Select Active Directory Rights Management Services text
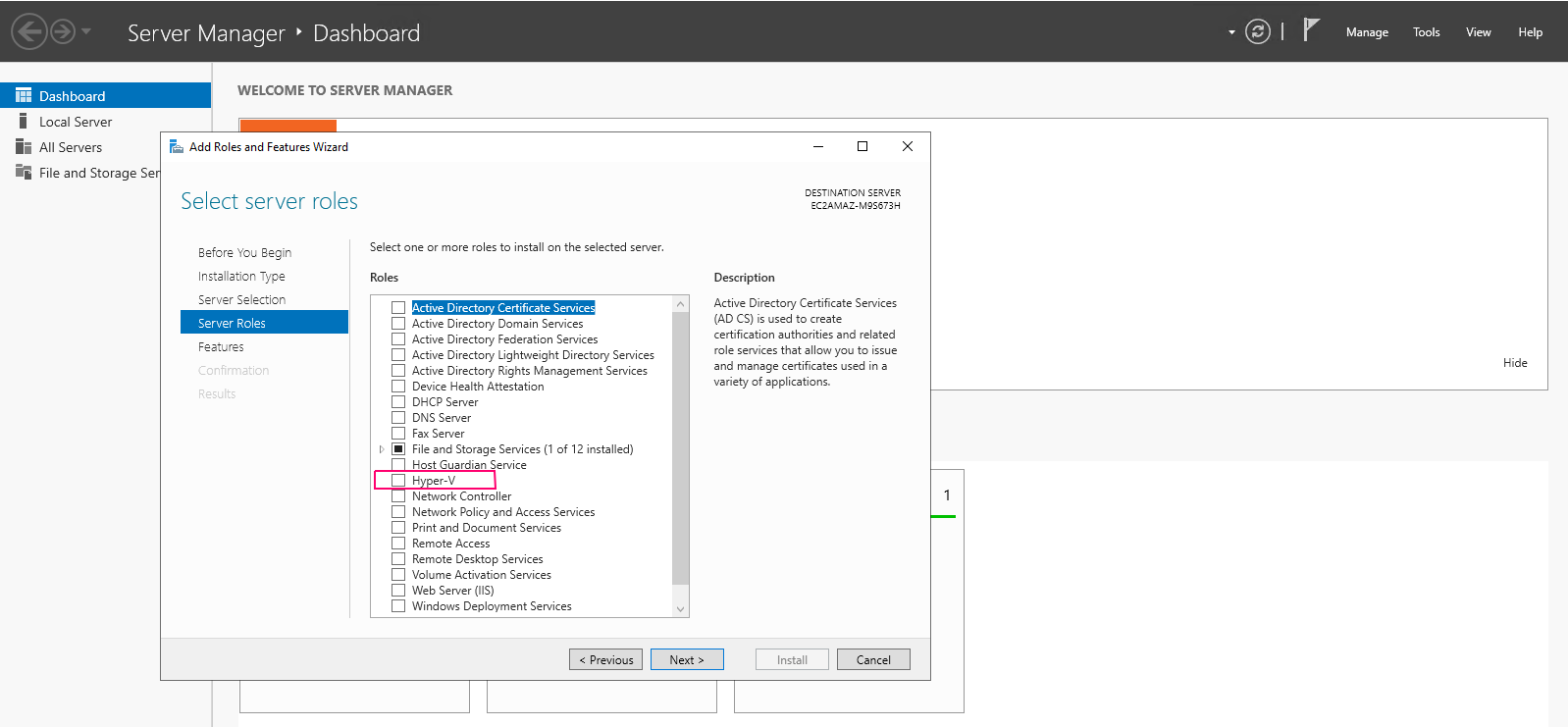1568x727 pixels. pos(530,371)
